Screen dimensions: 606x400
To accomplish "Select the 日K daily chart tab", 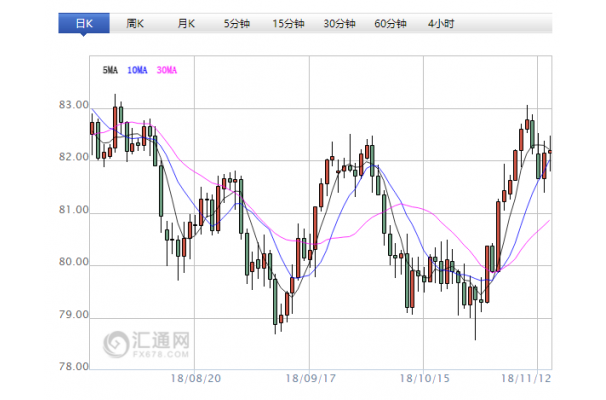I will point(84,24).
